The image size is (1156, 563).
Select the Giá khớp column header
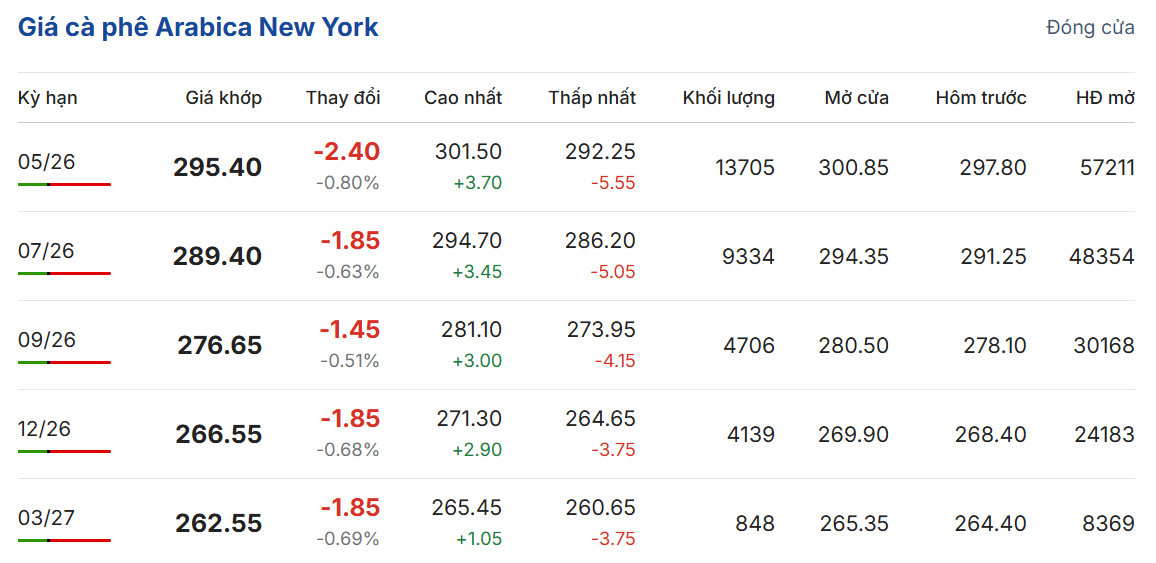(224, 98)
